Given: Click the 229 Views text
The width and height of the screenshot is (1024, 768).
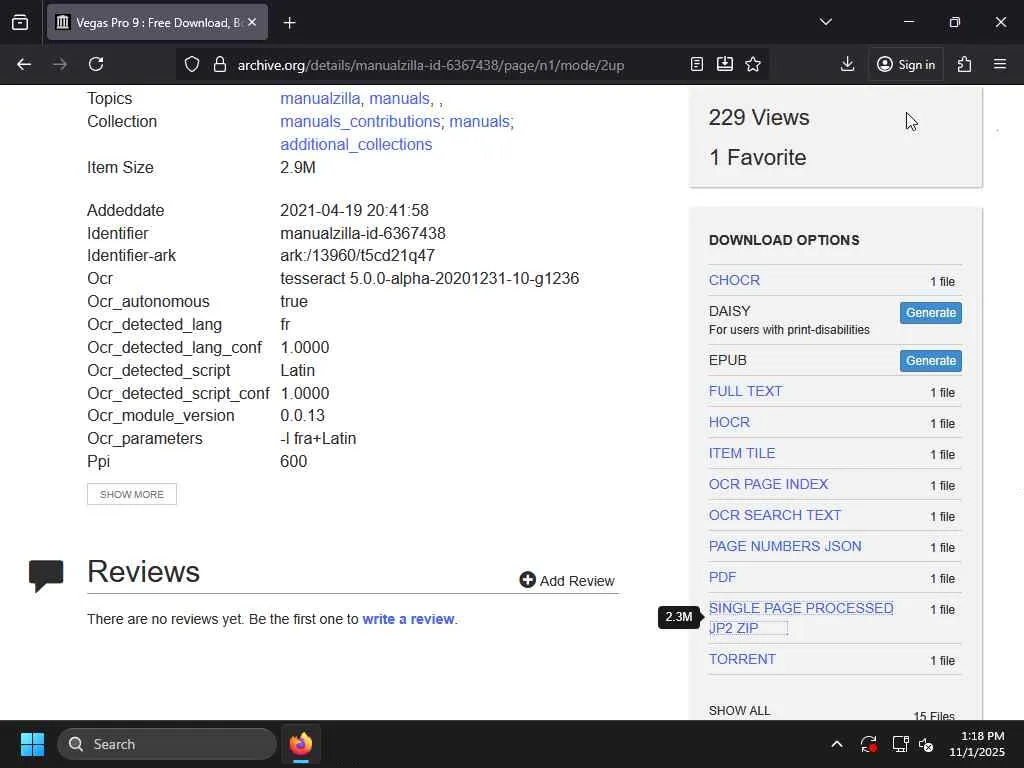Looking at the screenshot, I should 759,118.
